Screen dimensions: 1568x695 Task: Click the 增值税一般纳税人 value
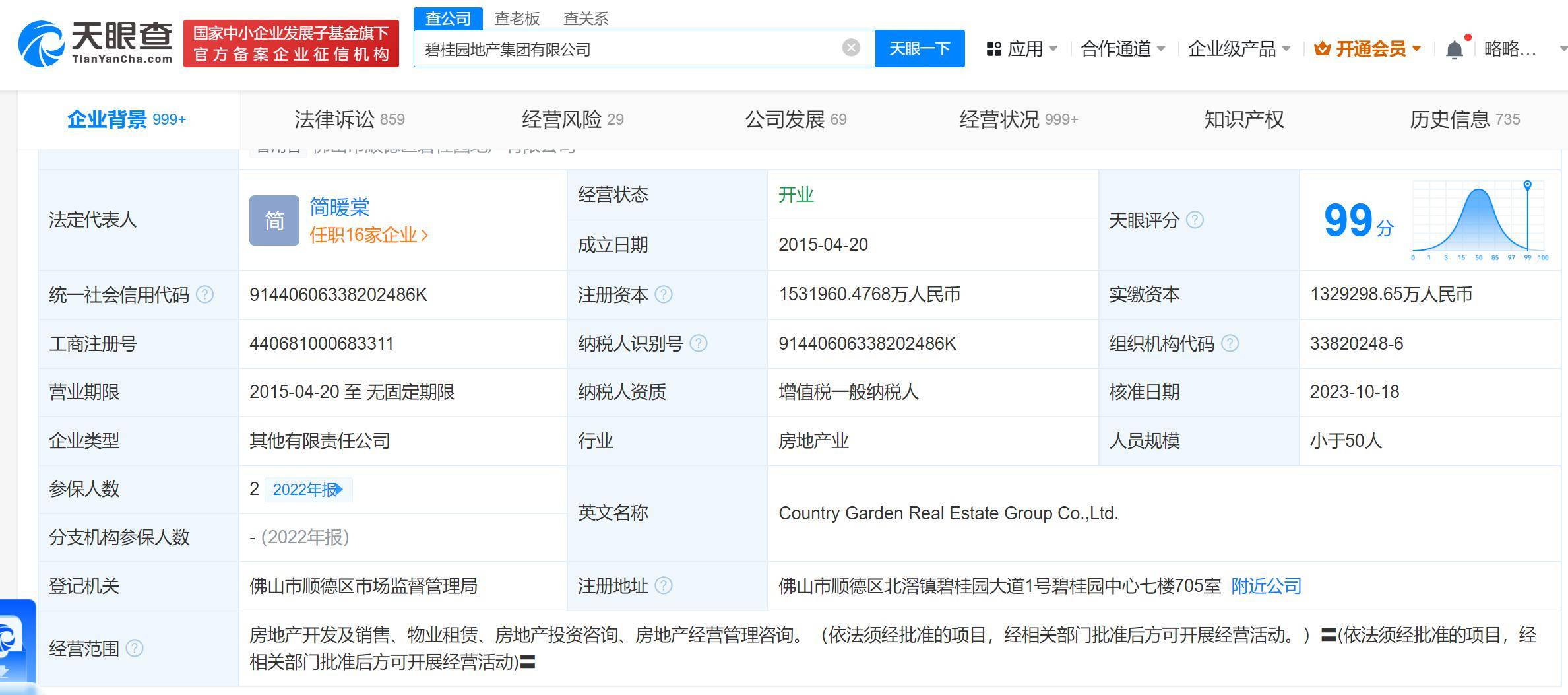848,392
